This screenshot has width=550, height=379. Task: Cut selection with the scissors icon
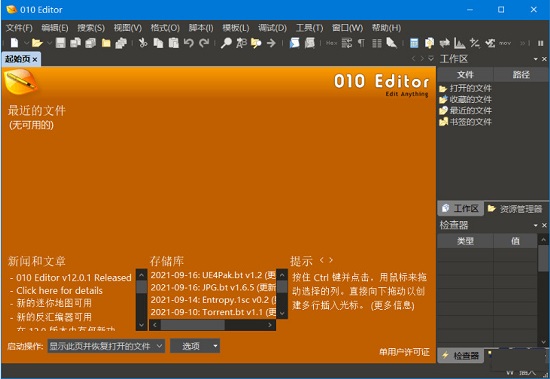pos(143,43)
